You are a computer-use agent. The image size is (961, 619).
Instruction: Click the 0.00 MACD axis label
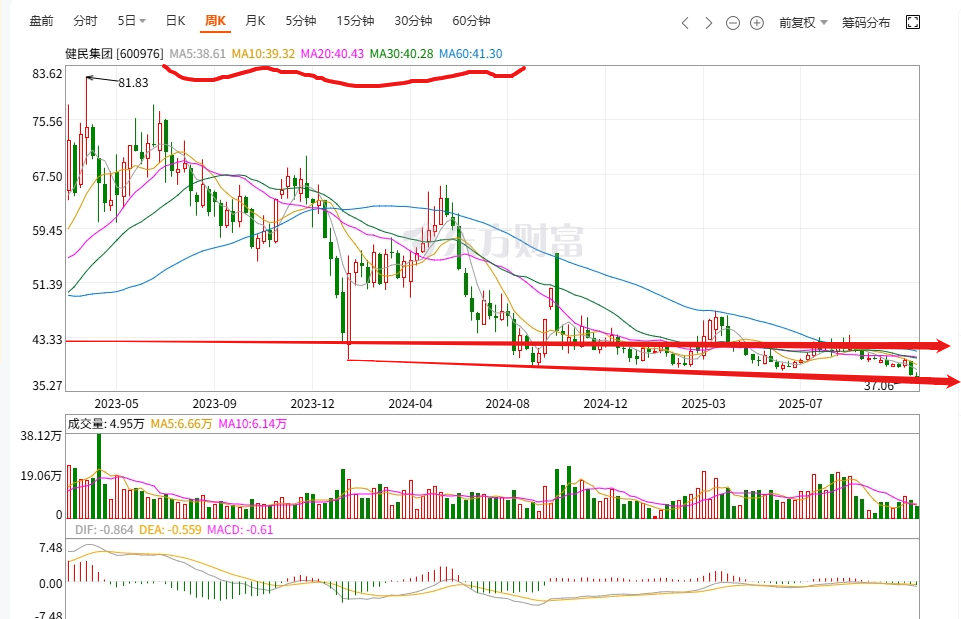pyautogui.click(x=51, y=583)
